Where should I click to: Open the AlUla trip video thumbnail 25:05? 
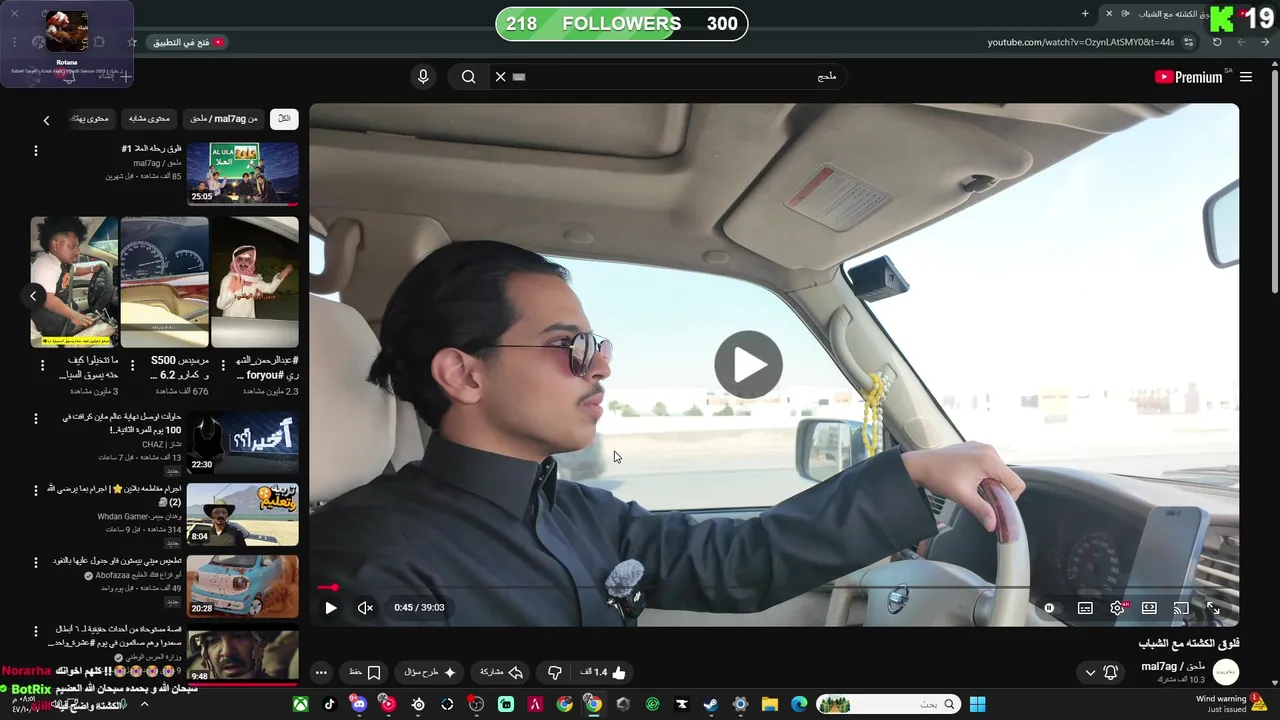tap(242, 173)
